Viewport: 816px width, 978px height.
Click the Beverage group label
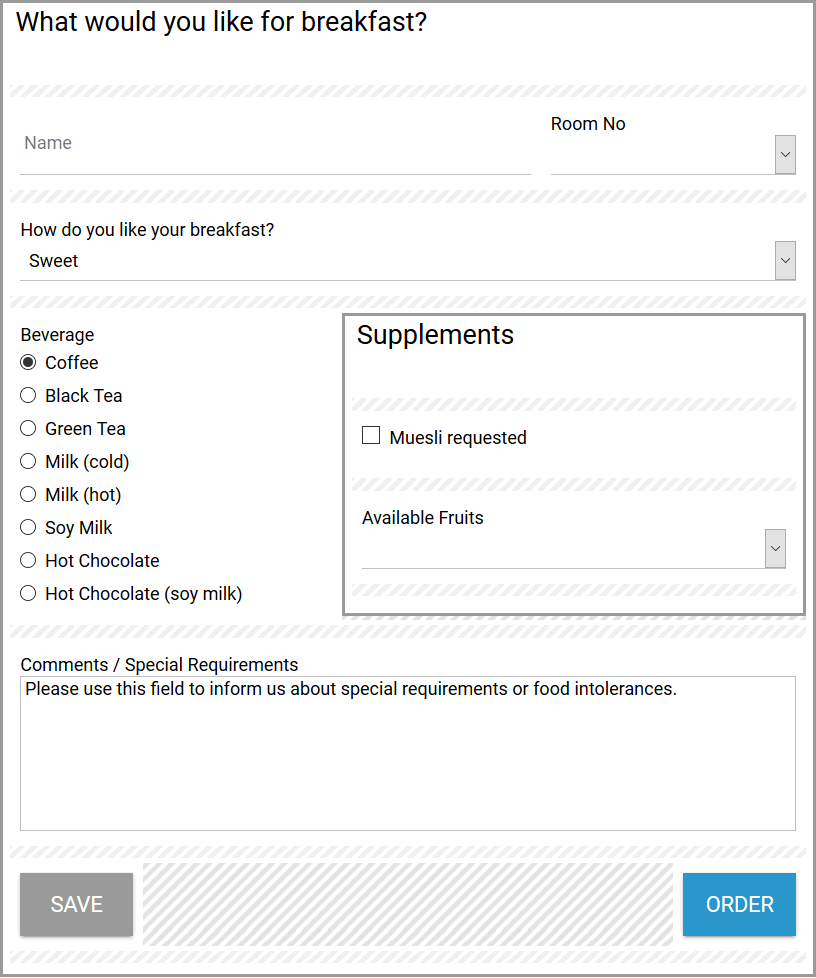click(x=57, y=335)
